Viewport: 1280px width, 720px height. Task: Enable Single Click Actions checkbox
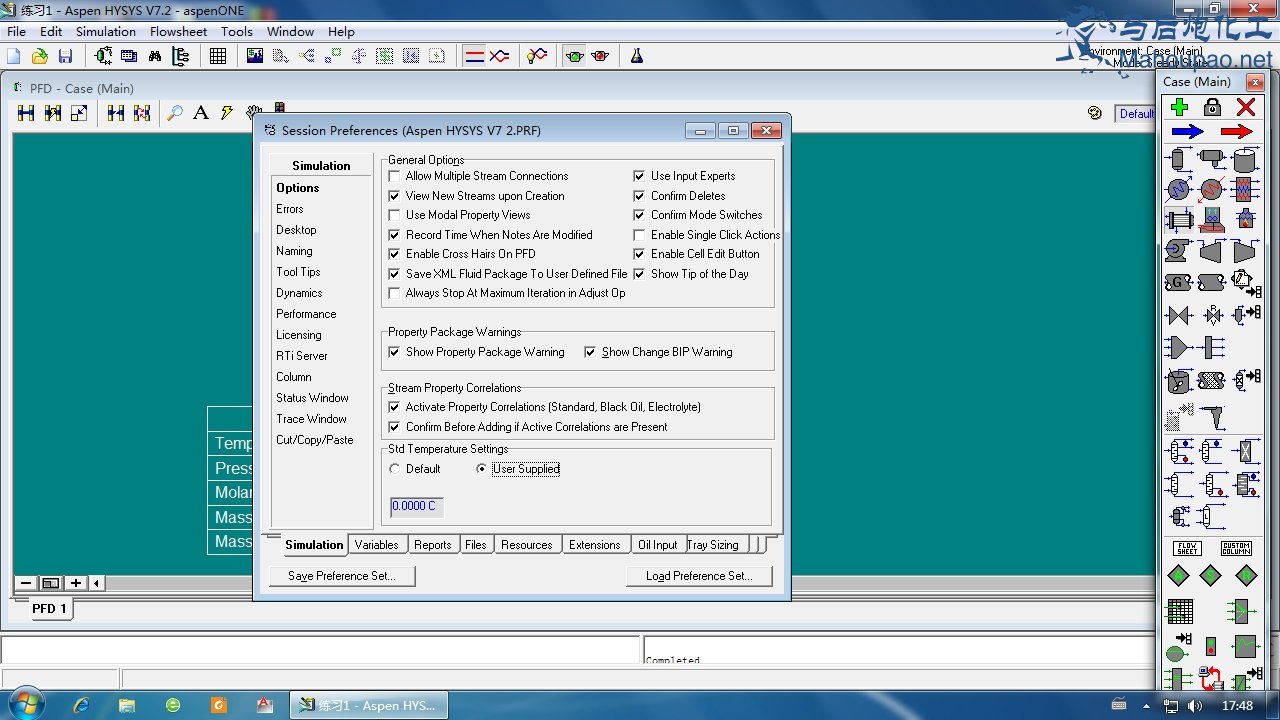coord(639,235)
